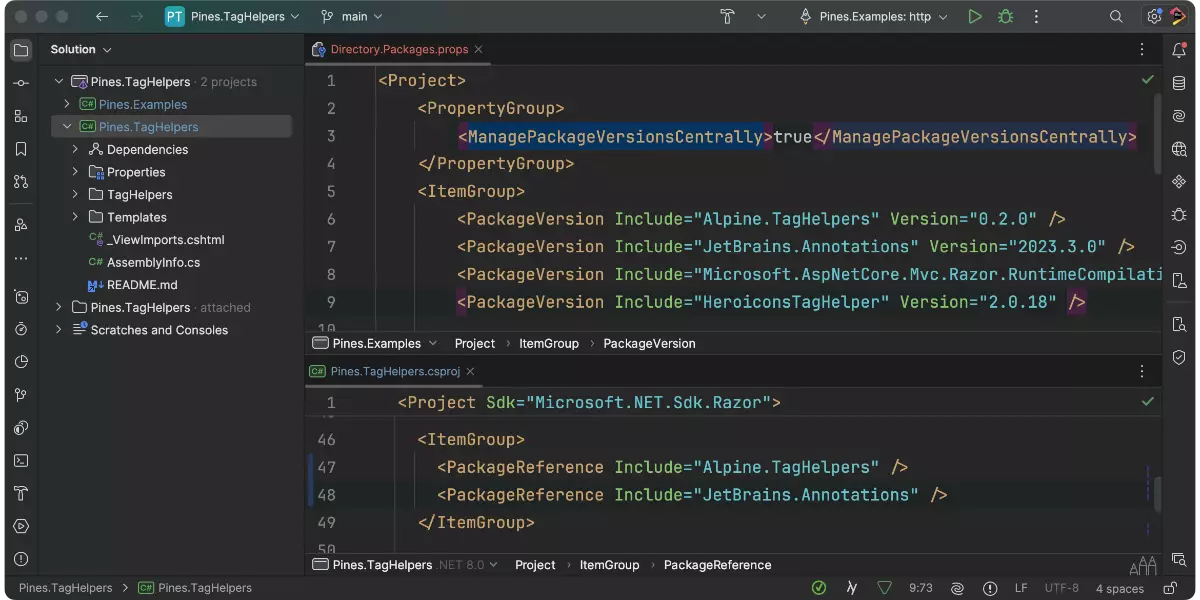This screenshot has height=600, width=1200.
Task: Expand the TagHelpers folder node
Action: pos(75,195)
